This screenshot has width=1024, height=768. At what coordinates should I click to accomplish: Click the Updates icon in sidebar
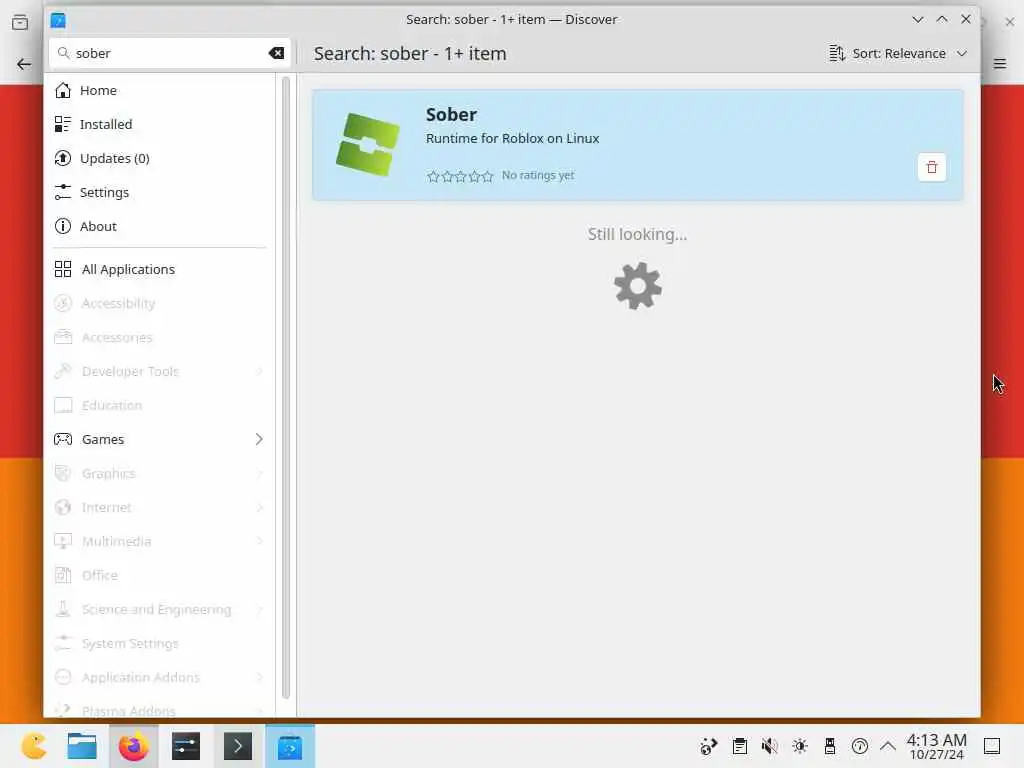(63, 158)
